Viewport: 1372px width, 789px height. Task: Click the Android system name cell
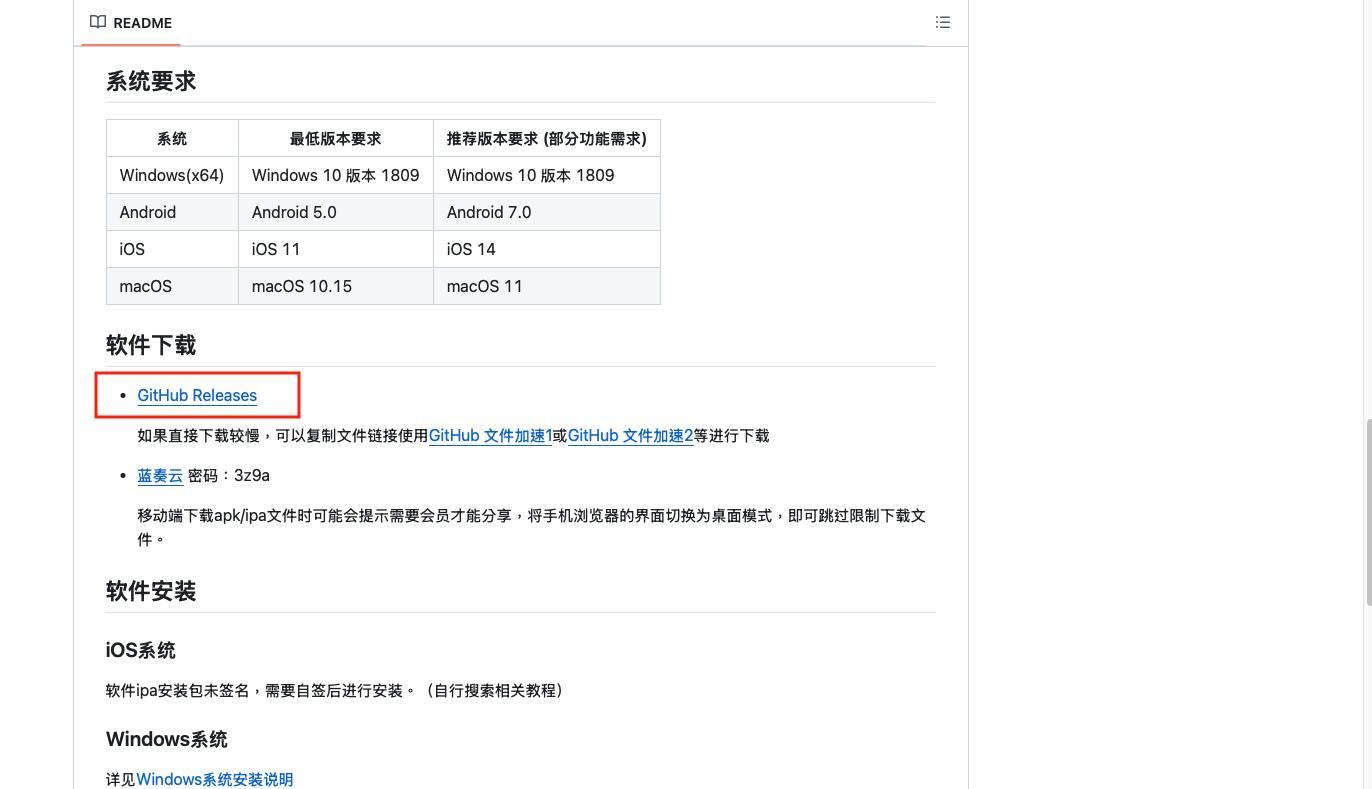tap(172, 212)
